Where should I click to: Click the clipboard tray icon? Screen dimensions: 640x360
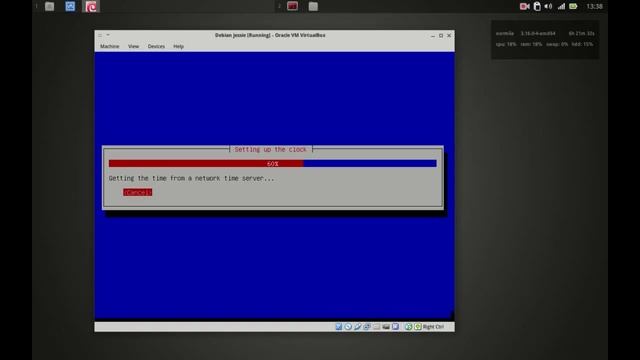coord(537,6)
